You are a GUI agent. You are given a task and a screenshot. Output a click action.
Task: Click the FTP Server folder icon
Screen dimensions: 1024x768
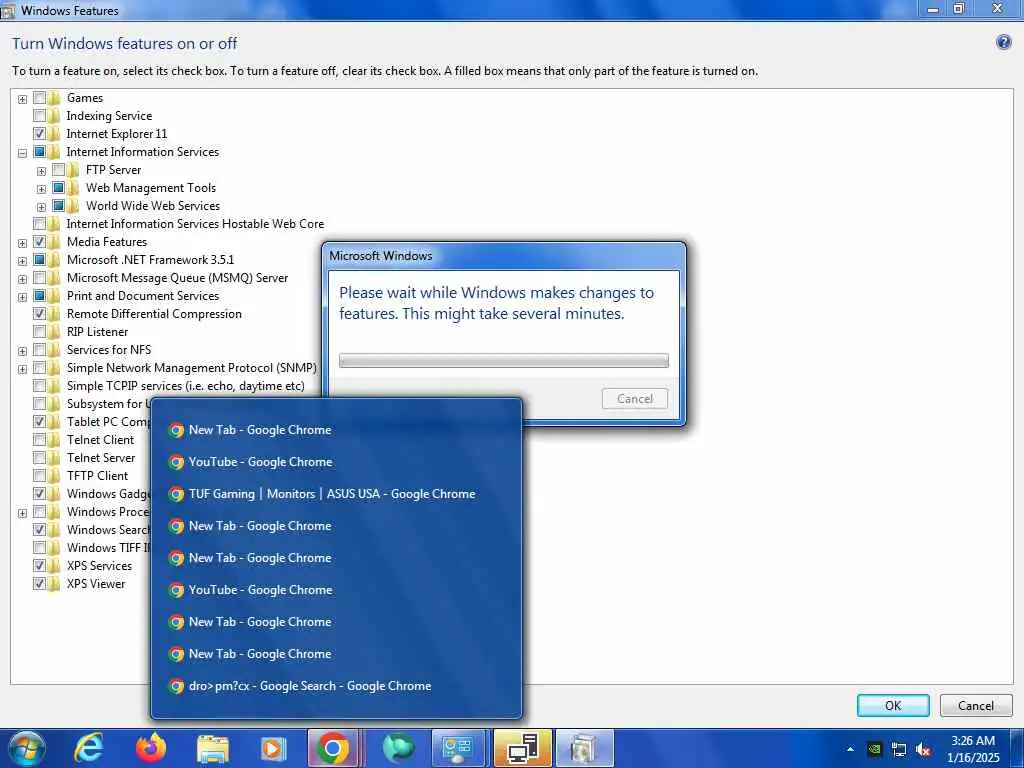point(74,170)
